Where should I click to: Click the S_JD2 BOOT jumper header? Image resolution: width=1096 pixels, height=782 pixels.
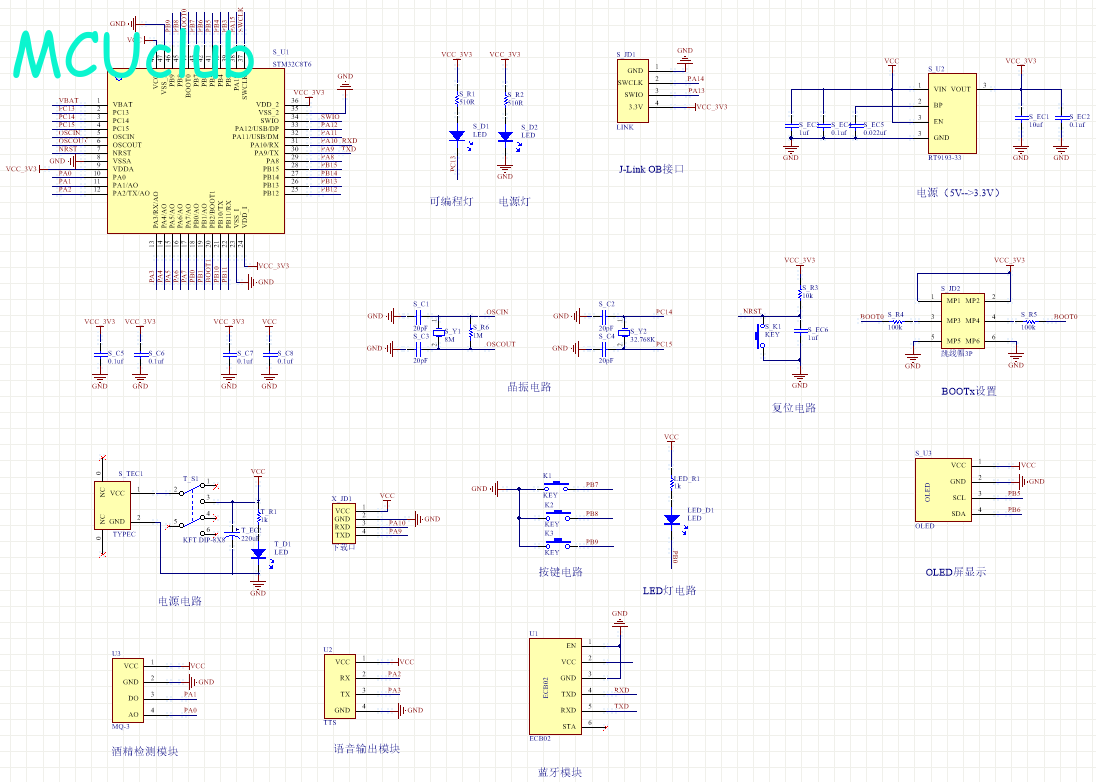(x=961, y=320)
